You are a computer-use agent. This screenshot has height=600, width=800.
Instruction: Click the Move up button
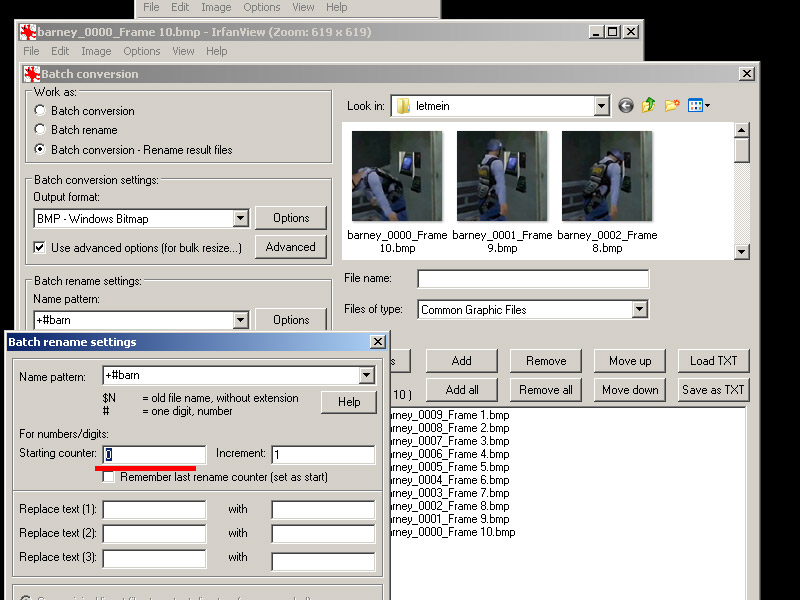[630, 361]
